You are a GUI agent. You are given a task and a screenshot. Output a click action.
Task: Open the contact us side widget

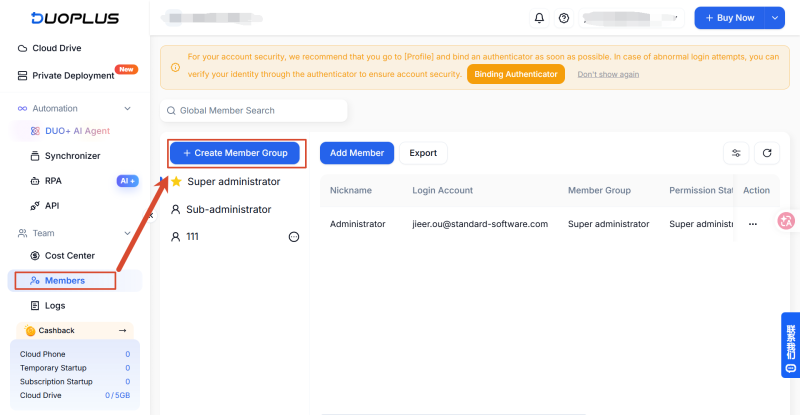[790, 345]
